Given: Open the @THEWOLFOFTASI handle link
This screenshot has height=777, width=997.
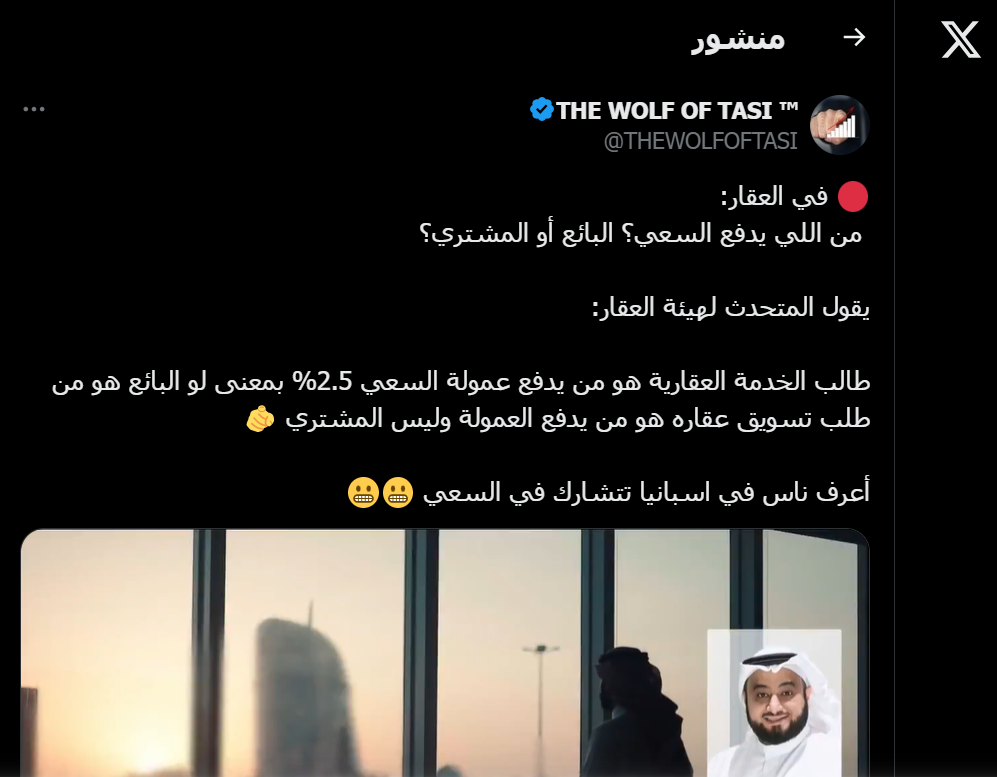Looking at the screenshot, I should (700, 141).
